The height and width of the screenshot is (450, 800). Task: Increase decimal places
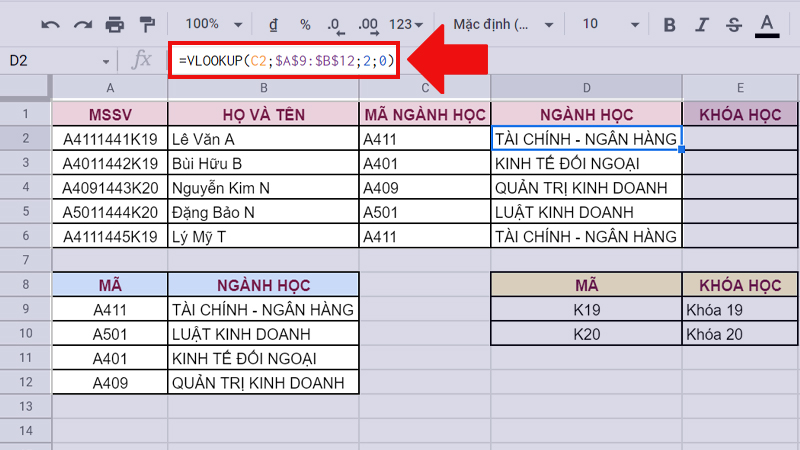pos(367,24)
